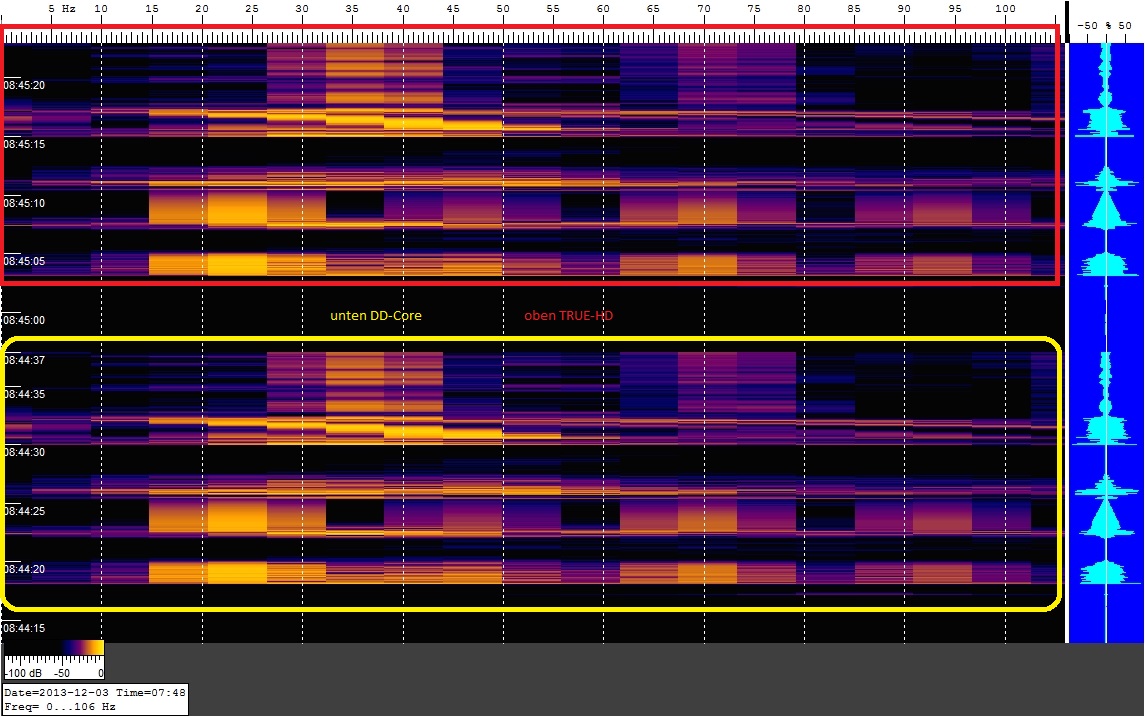Image resolution: width=1145 pixels, height=717 pixels.
Task: Click the 08:44:37 time marker
Action: pos(24,360)
